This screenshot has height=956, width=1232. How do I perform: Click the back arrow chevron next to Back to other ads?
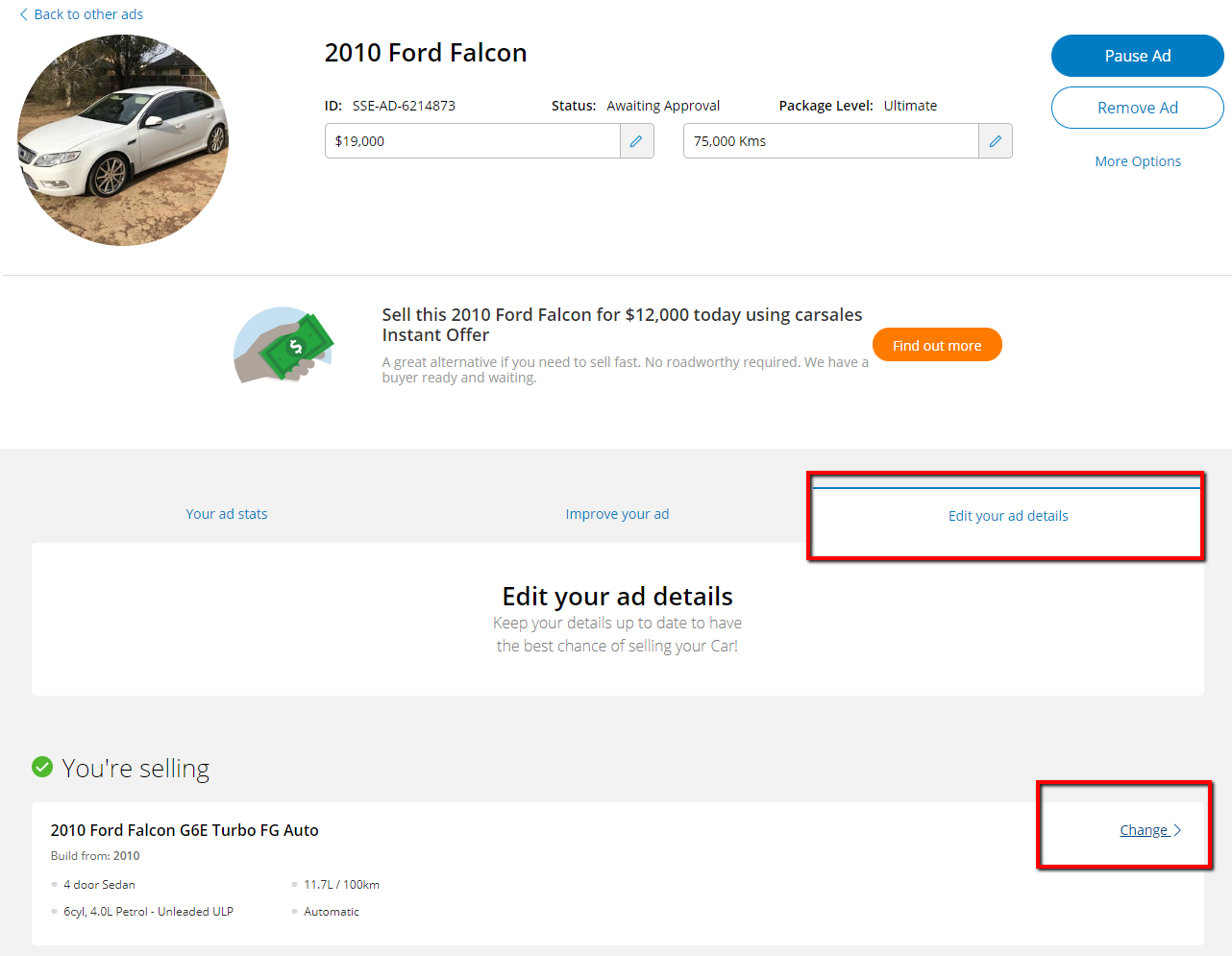click(24, 14)
